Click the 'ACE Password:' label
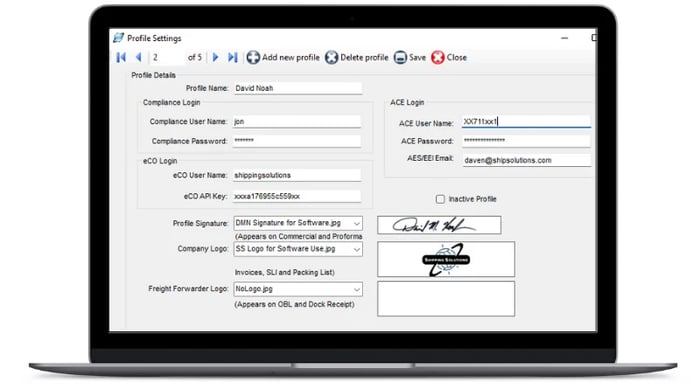The width and height of the screenshot is (700, 390). [x=427, y=141]
